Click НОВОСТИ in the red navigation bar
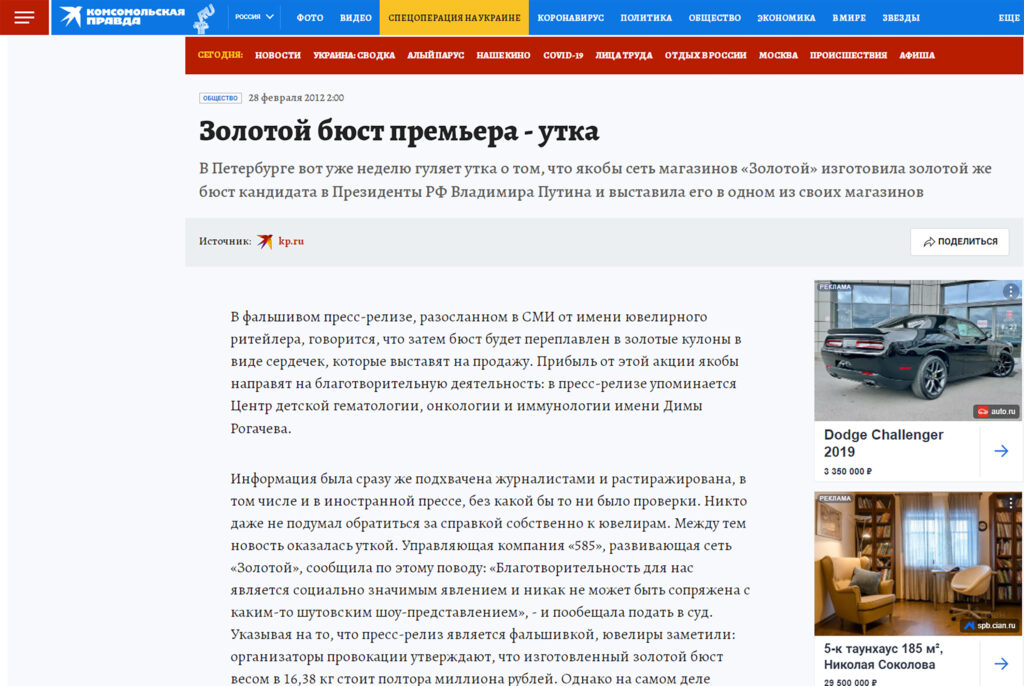1024x686 pixels. pyautogui.click(x=277, y=55)
